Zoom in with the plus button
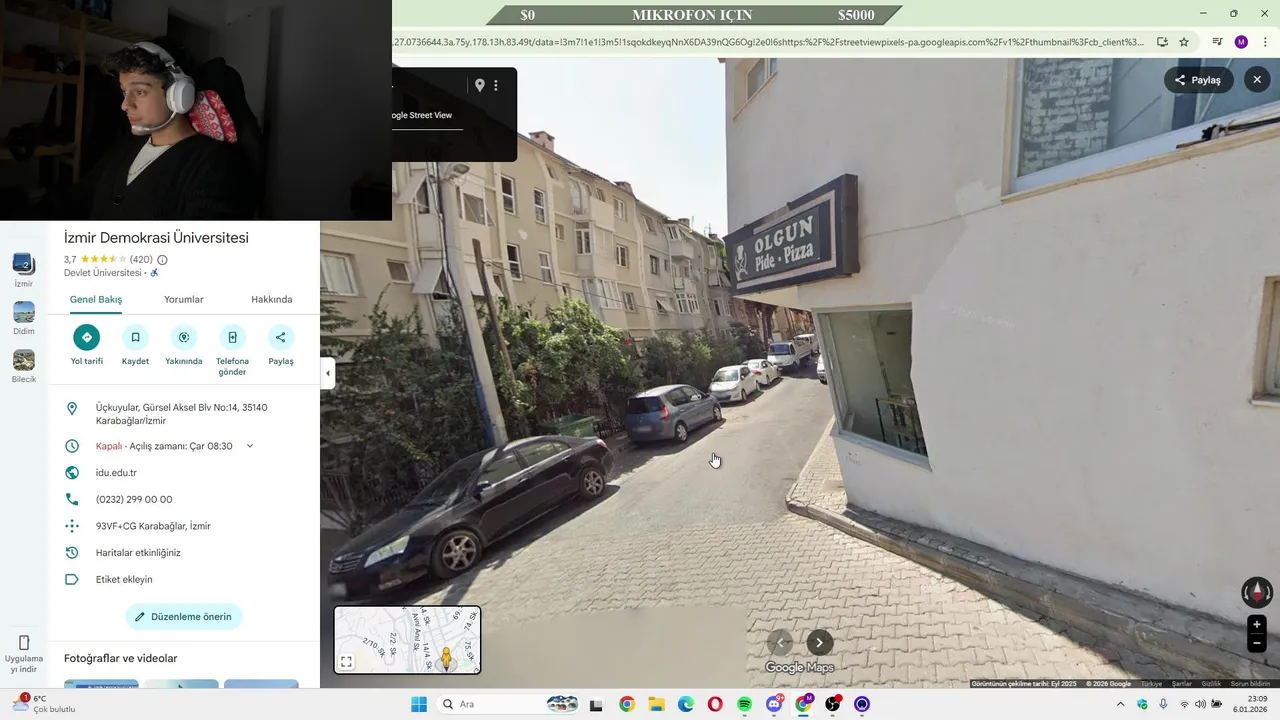Image resolution: width=1280 pixels, height=720 pixels. click(x=1257, y=625)
